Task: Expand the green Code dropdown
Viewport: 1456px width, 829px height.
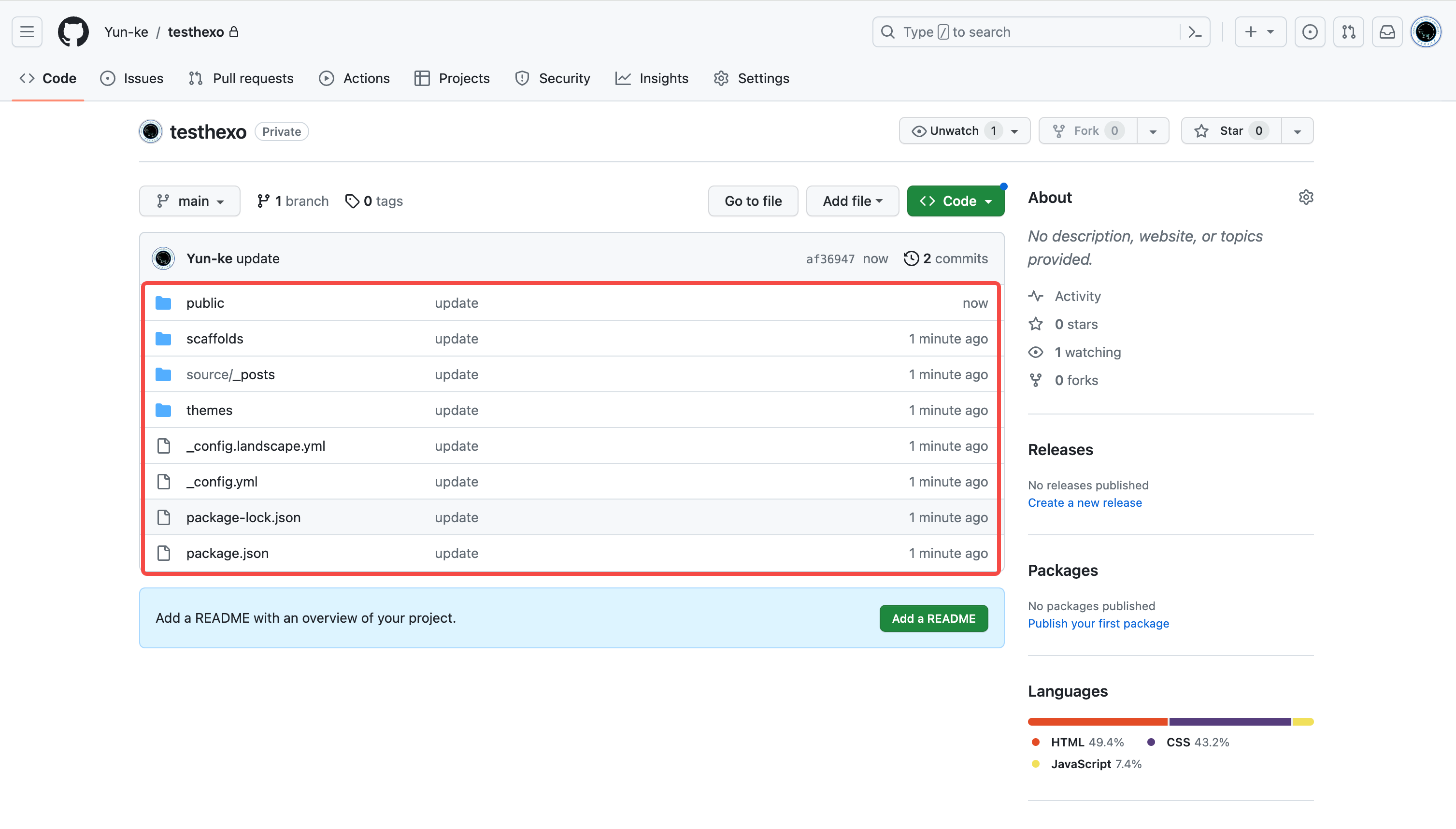Action: (x=955, y=201)
